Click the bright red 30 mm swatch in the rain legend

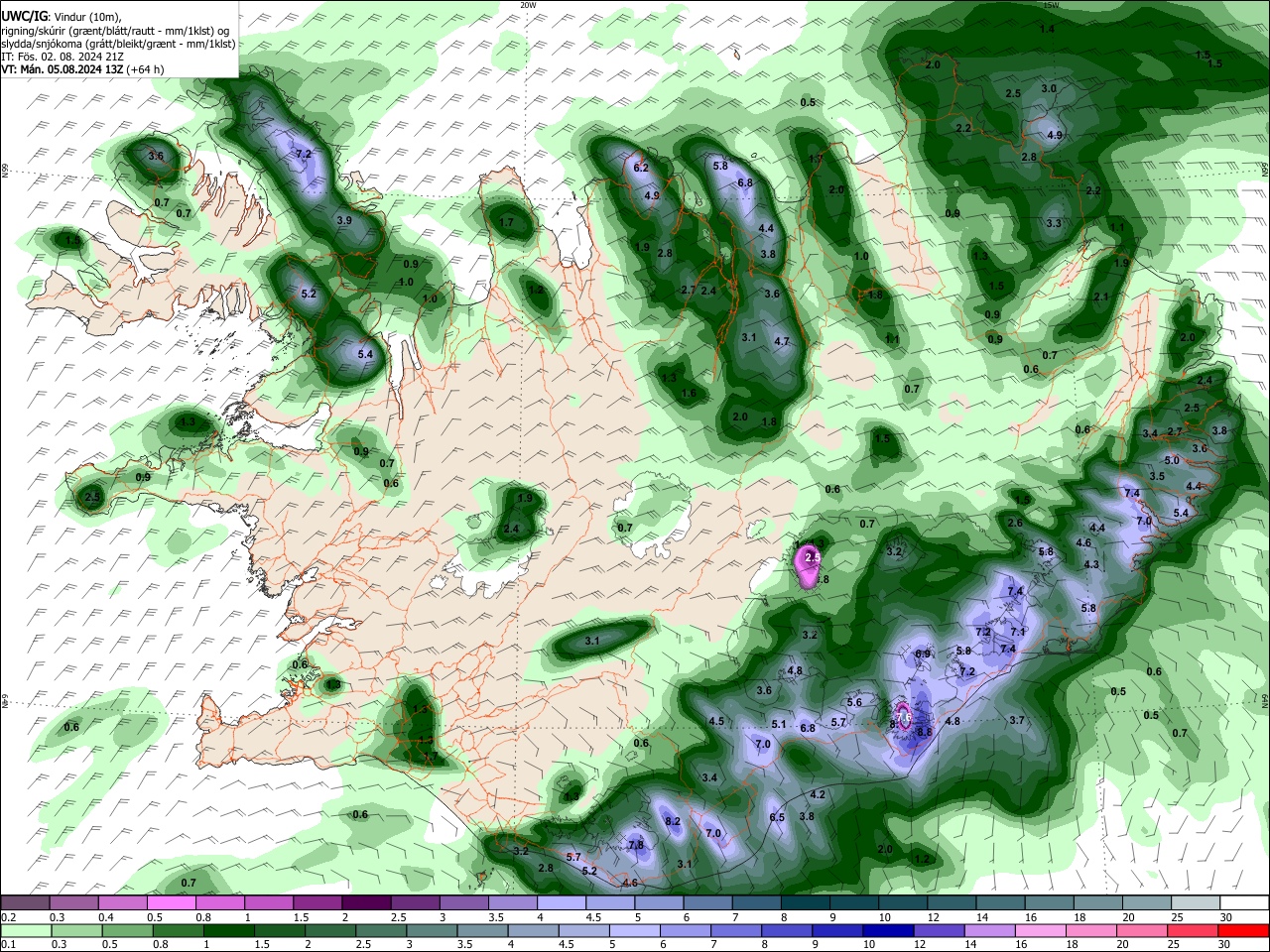[1242, 930]
